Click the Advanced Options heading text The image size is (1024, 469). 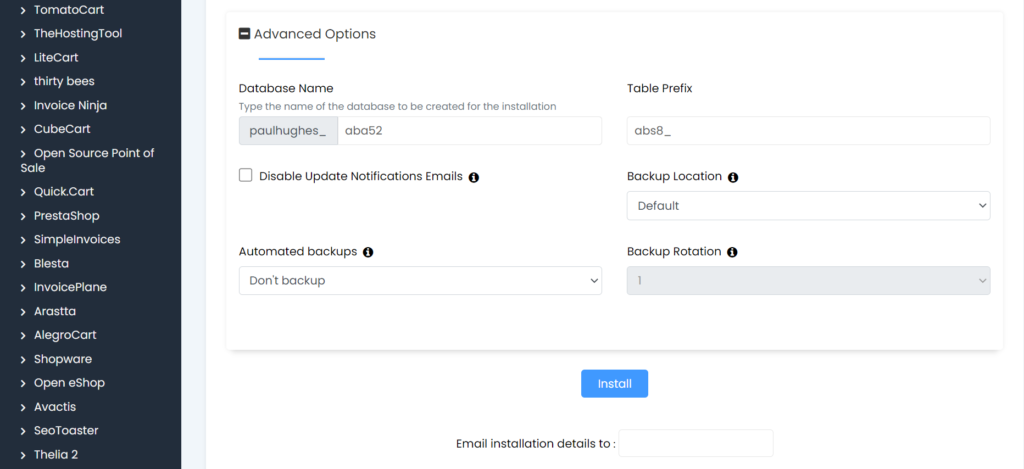pos(315,34)
